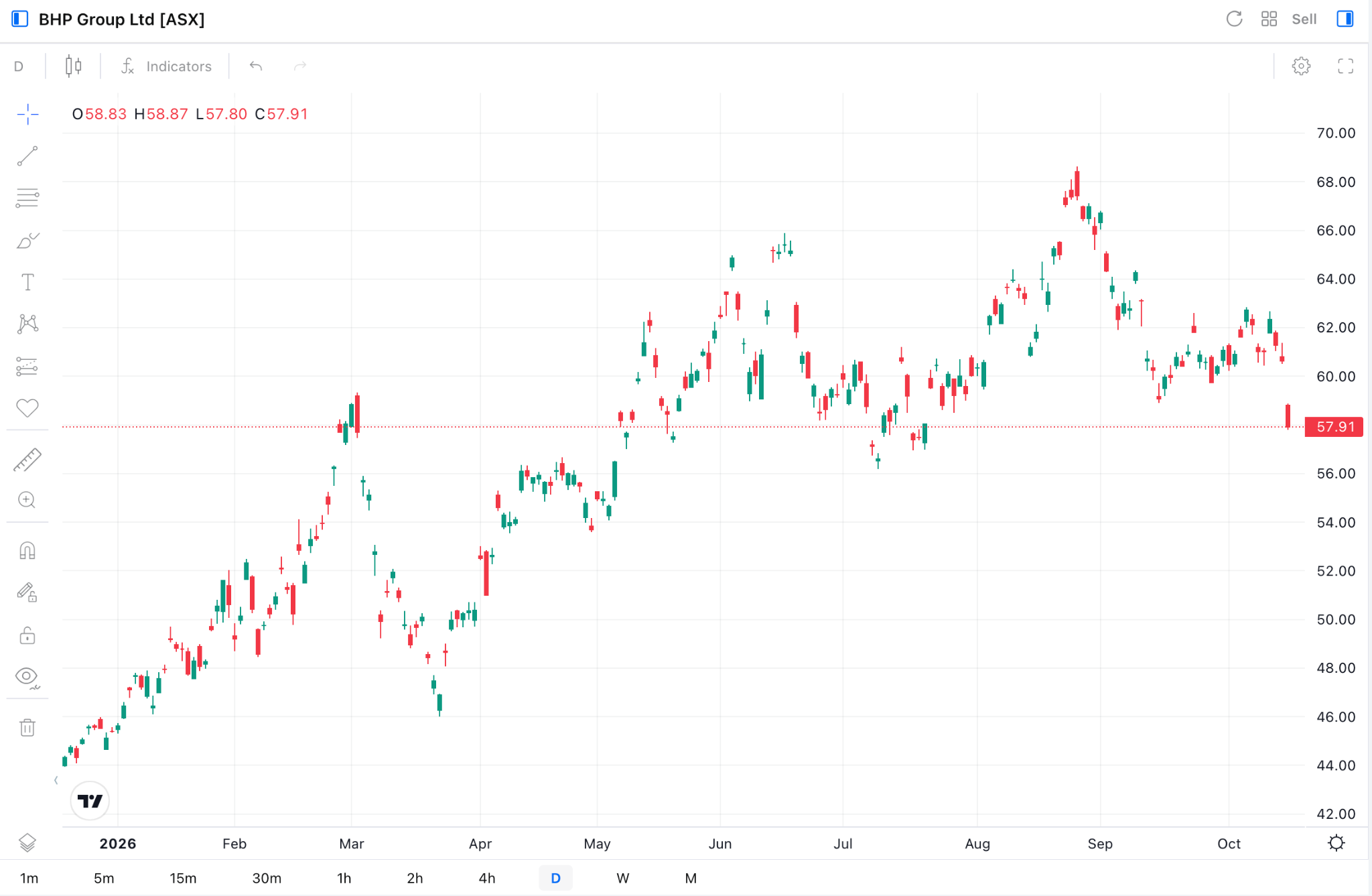1372x896 pixels.
Task: Toggle lock all drawing tools
Action: pos(27,635)
